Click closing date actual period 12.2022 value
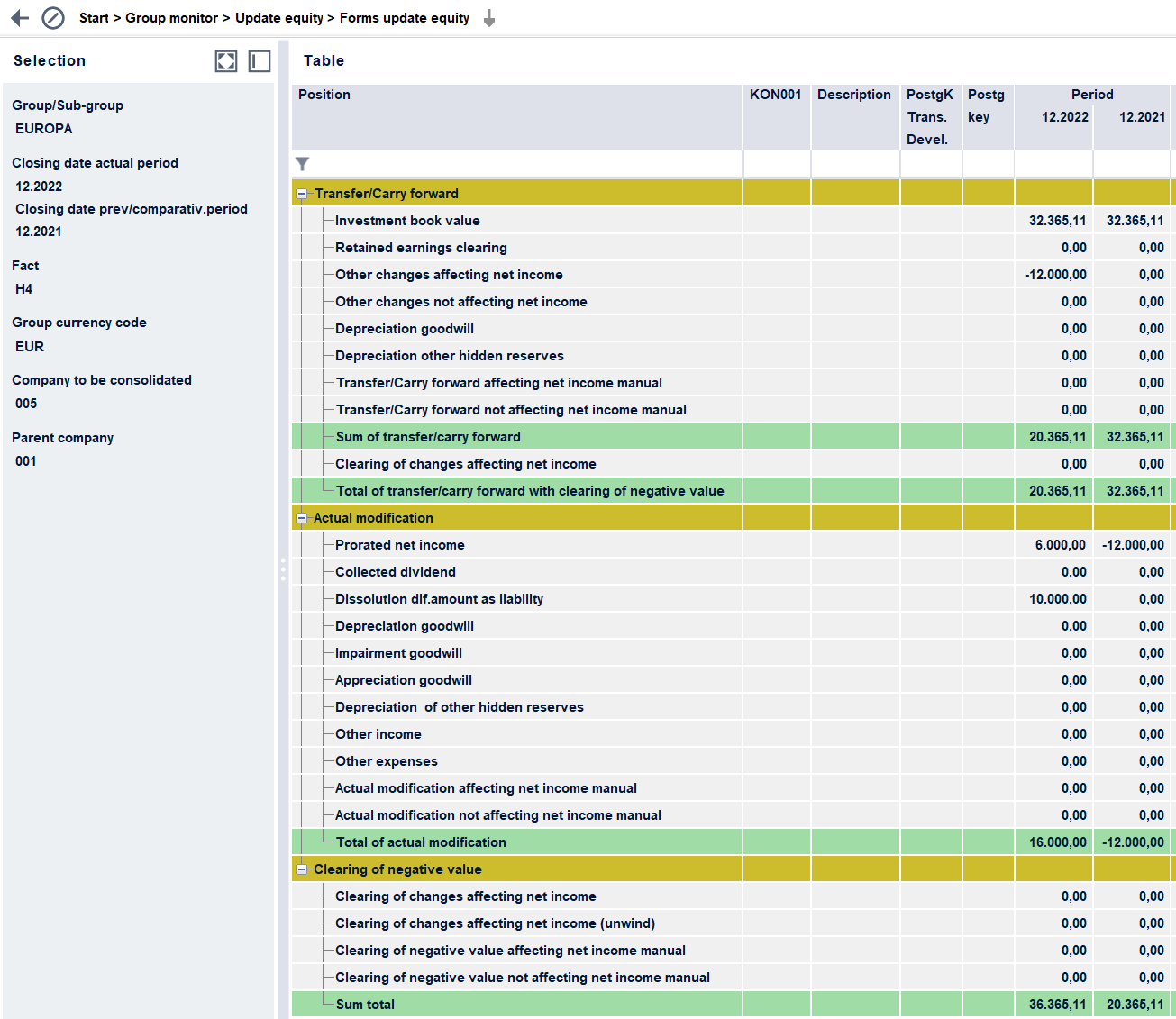The width and height of the screenshot is (1176, 1019). pyautogui.click(x=39, y=187)
